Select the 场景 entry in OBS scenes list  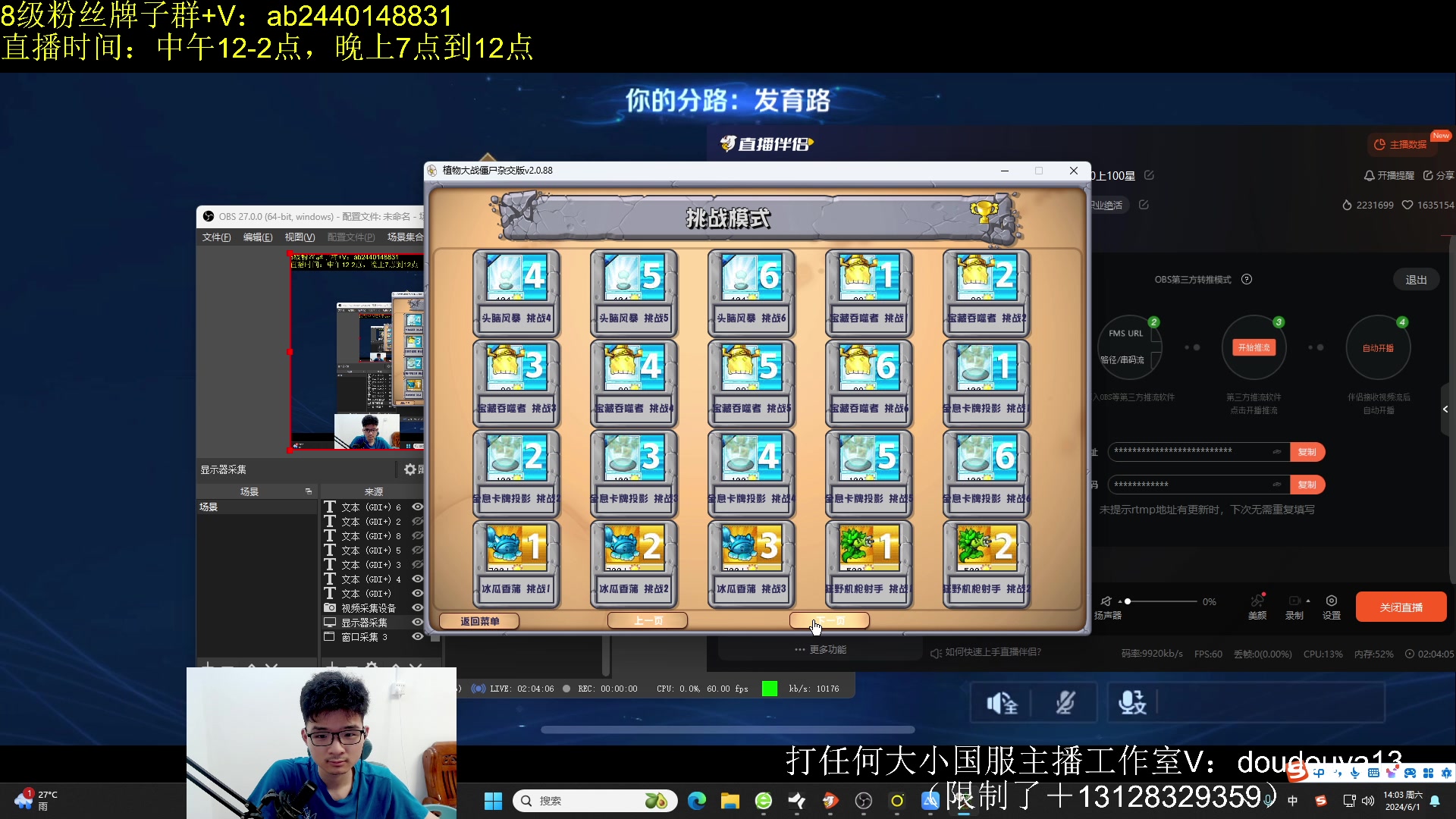coord(257,507)
